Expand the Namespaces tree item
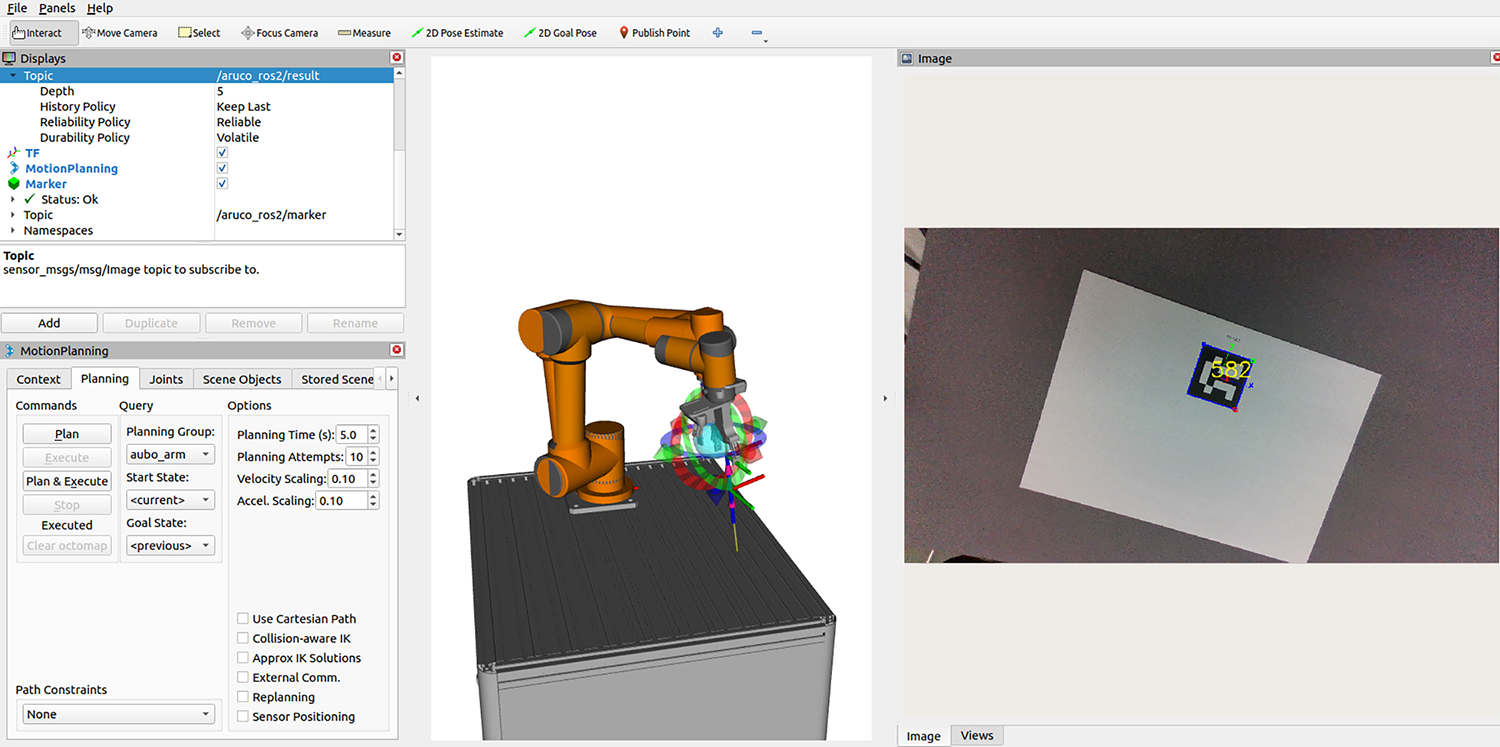 pyautogui.click(x=13, y=230)
